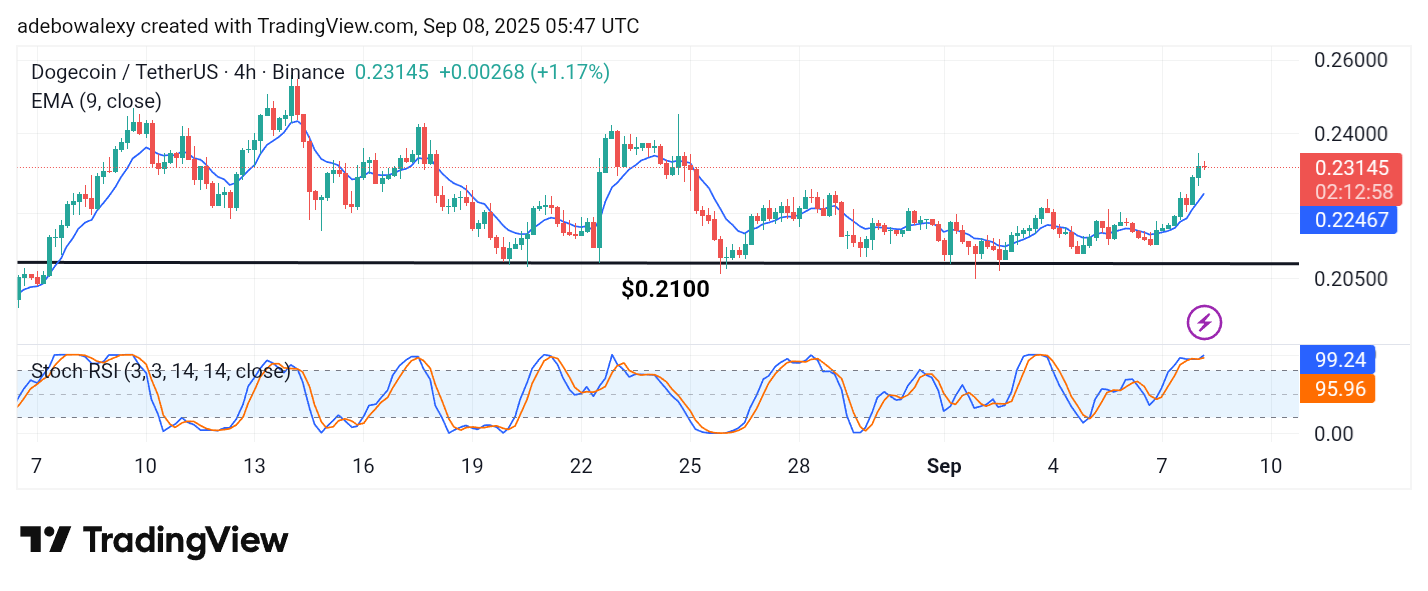This screenshot has width=1428, height=591.
Task: Click the purple lightning bolt icon
Action: coord(1205,322)
